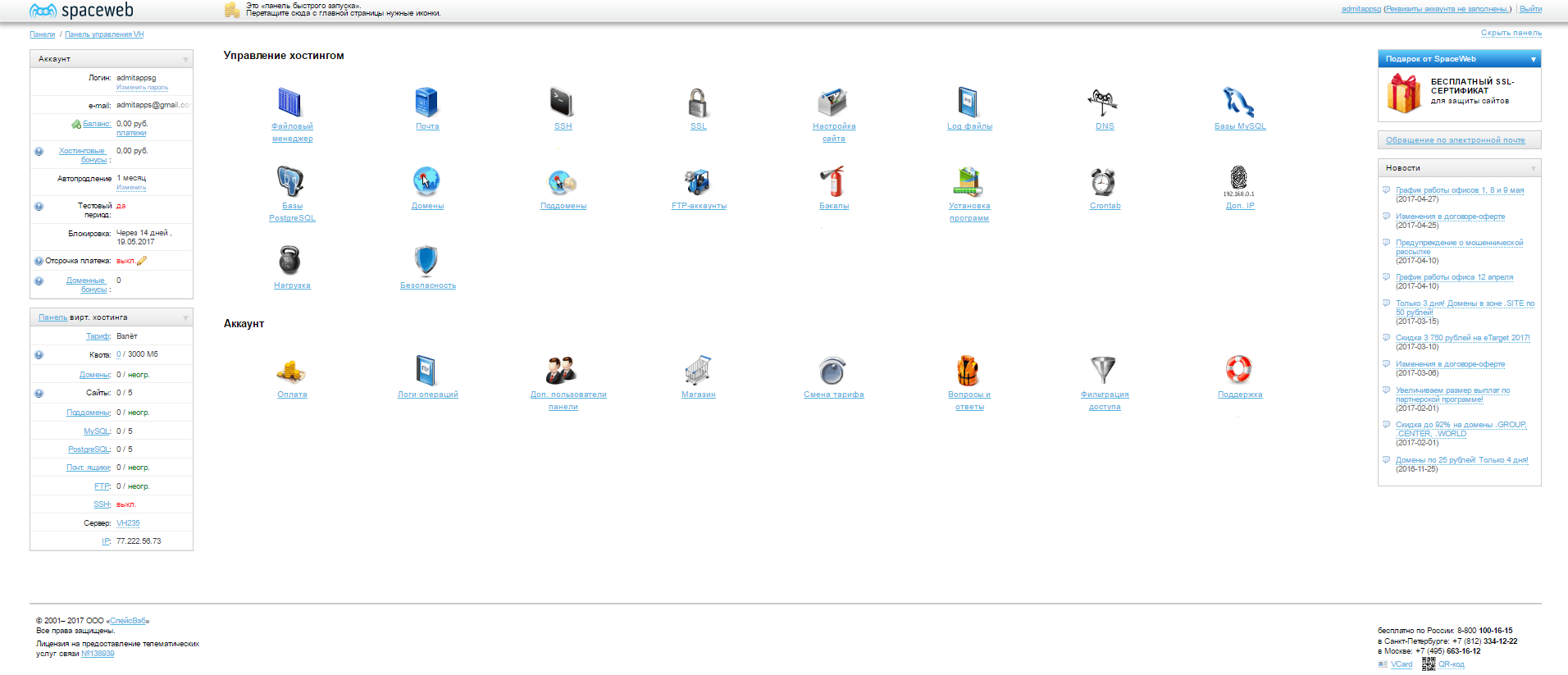Click the spaceweb logo
The image size is (1568, 675).
pyautogui.click(x=81, y=11)
